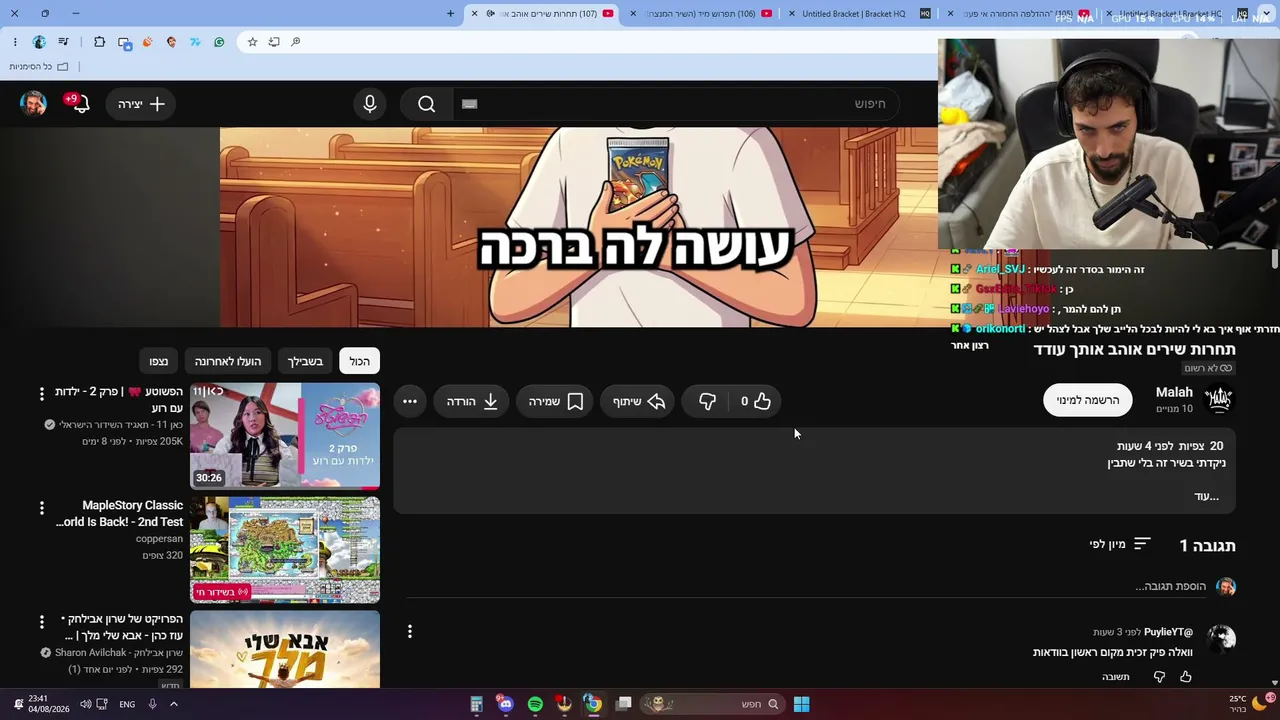This screenshot has width=1280, height=720.
Task: Reply to PuylieYT comment via תשובה
Action: coord(1116,677)
